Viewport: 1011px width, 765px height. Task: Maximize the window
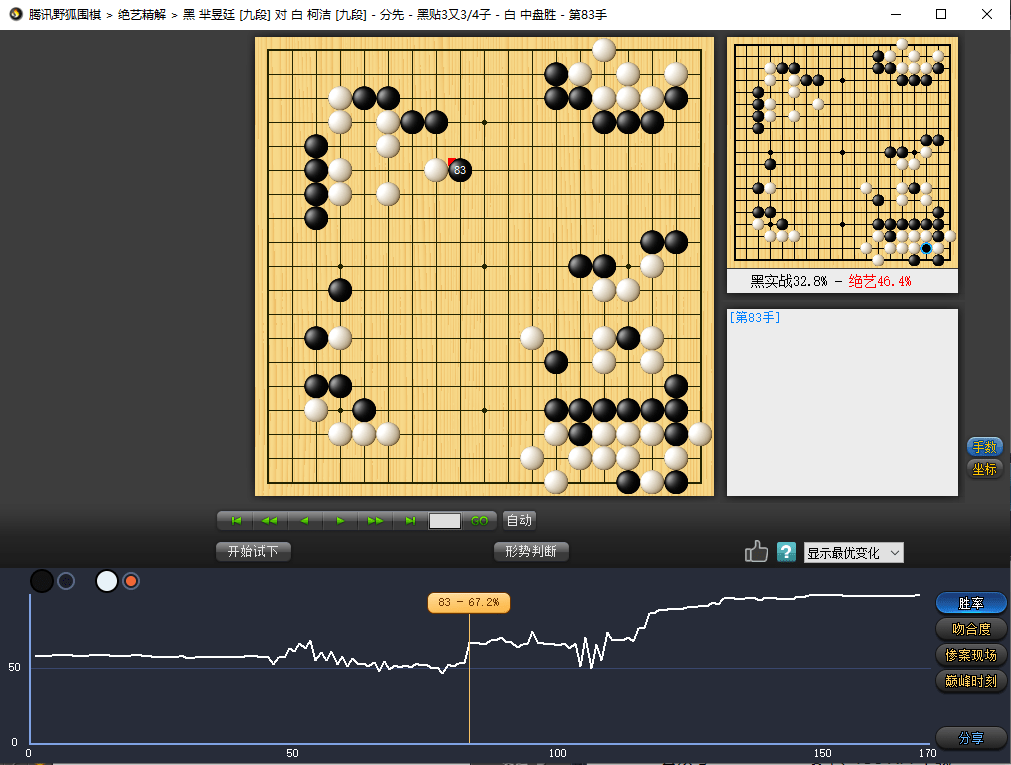tap(941, 14)
